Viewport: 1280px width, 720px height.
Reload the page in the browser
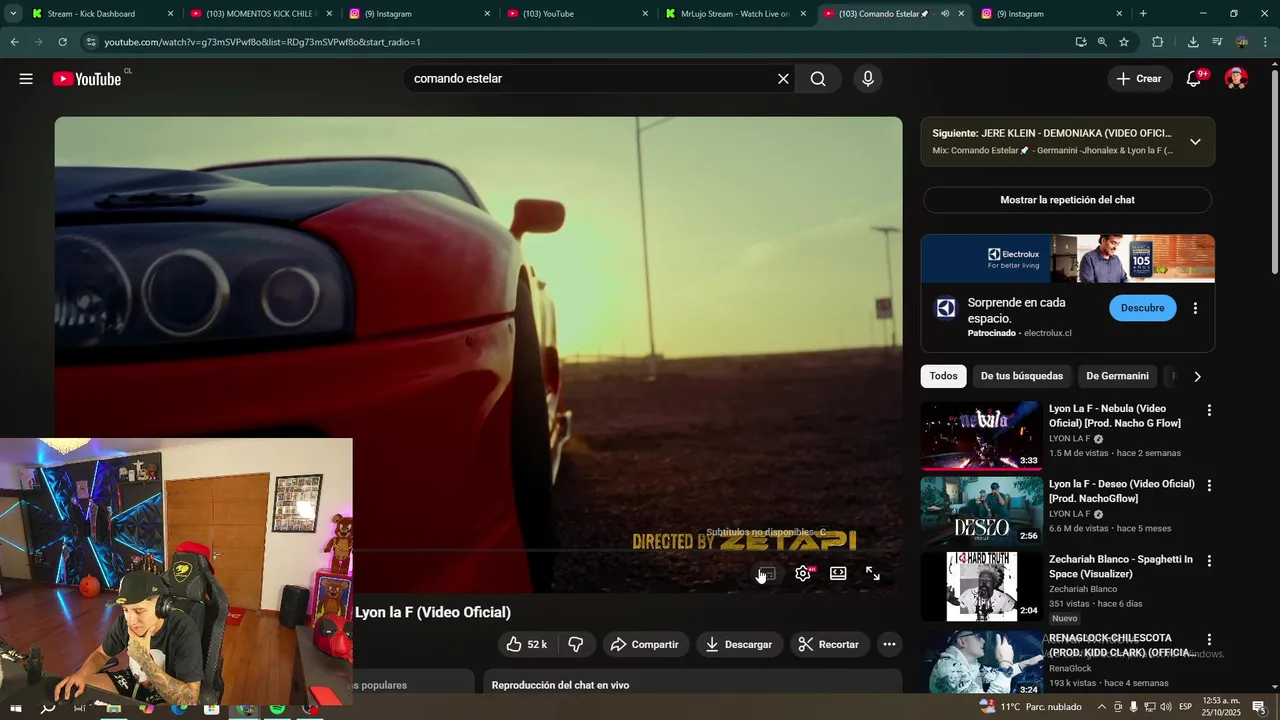tap(62, 42)
